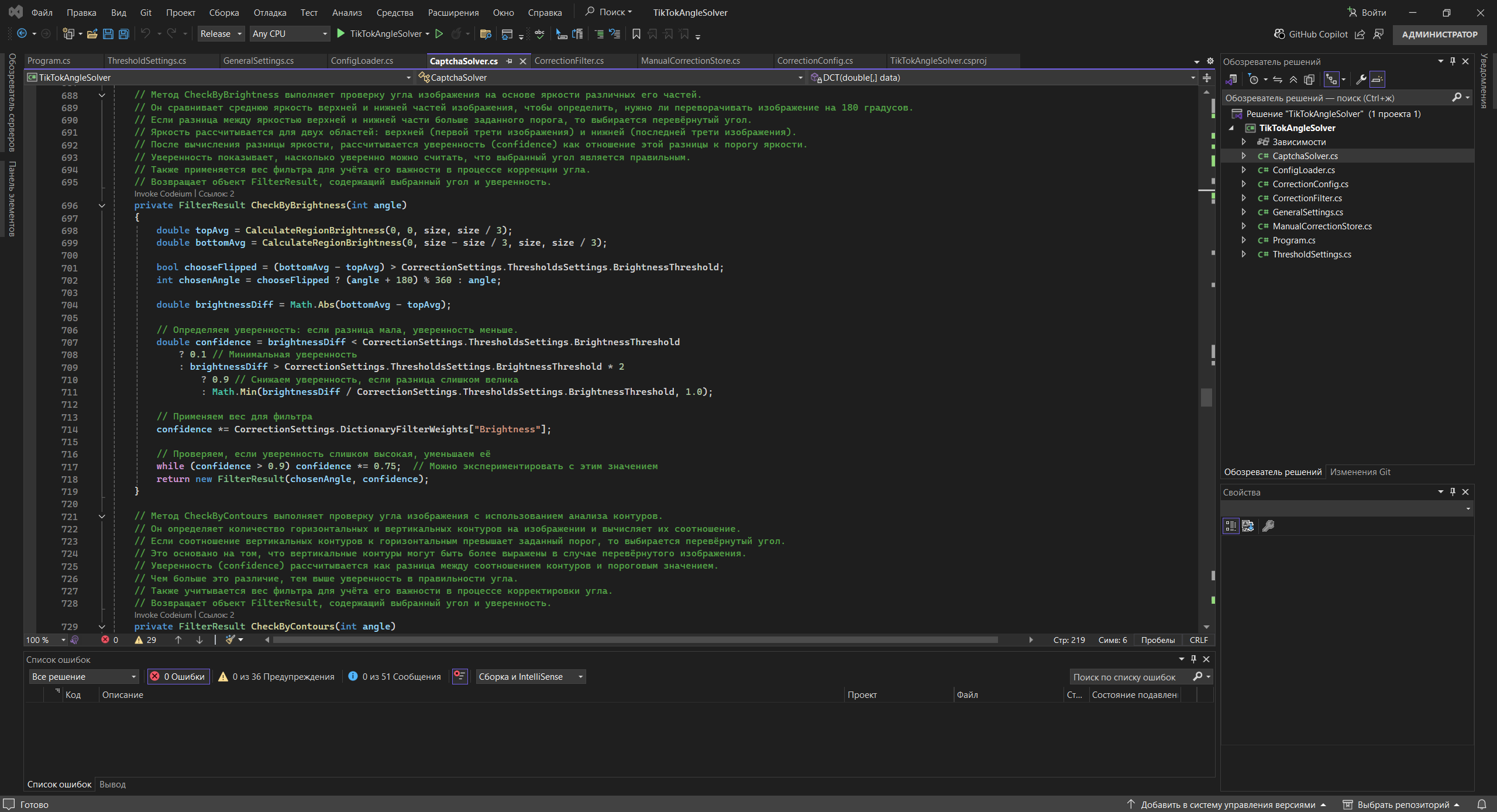
Task: Click the Invoke Codeium link above CheckByBrightness
Action: [163, 194]
